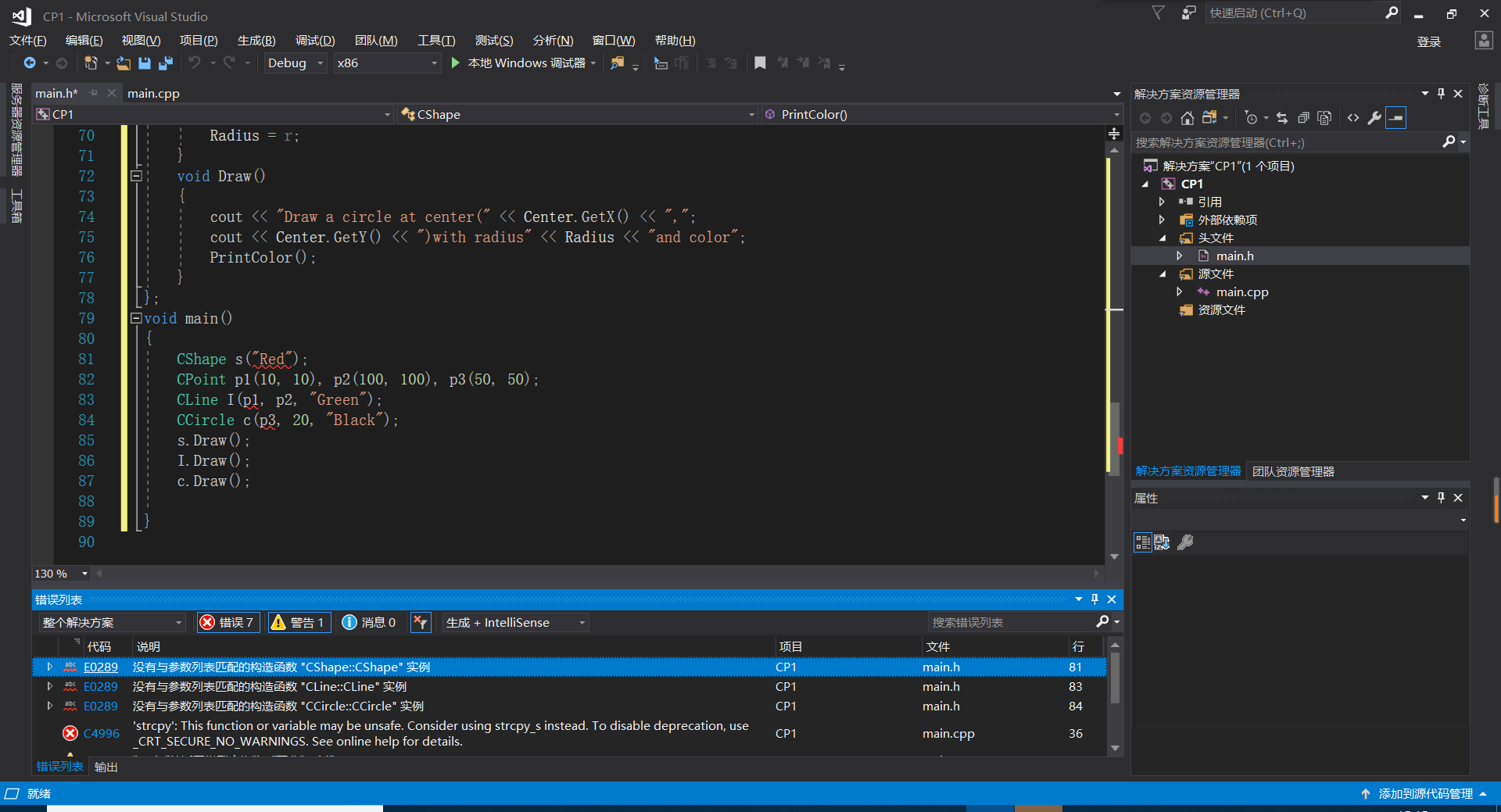1501x812 pixels.
Task: Start 本地 Windows 调试器
Action: pos(521,63)
